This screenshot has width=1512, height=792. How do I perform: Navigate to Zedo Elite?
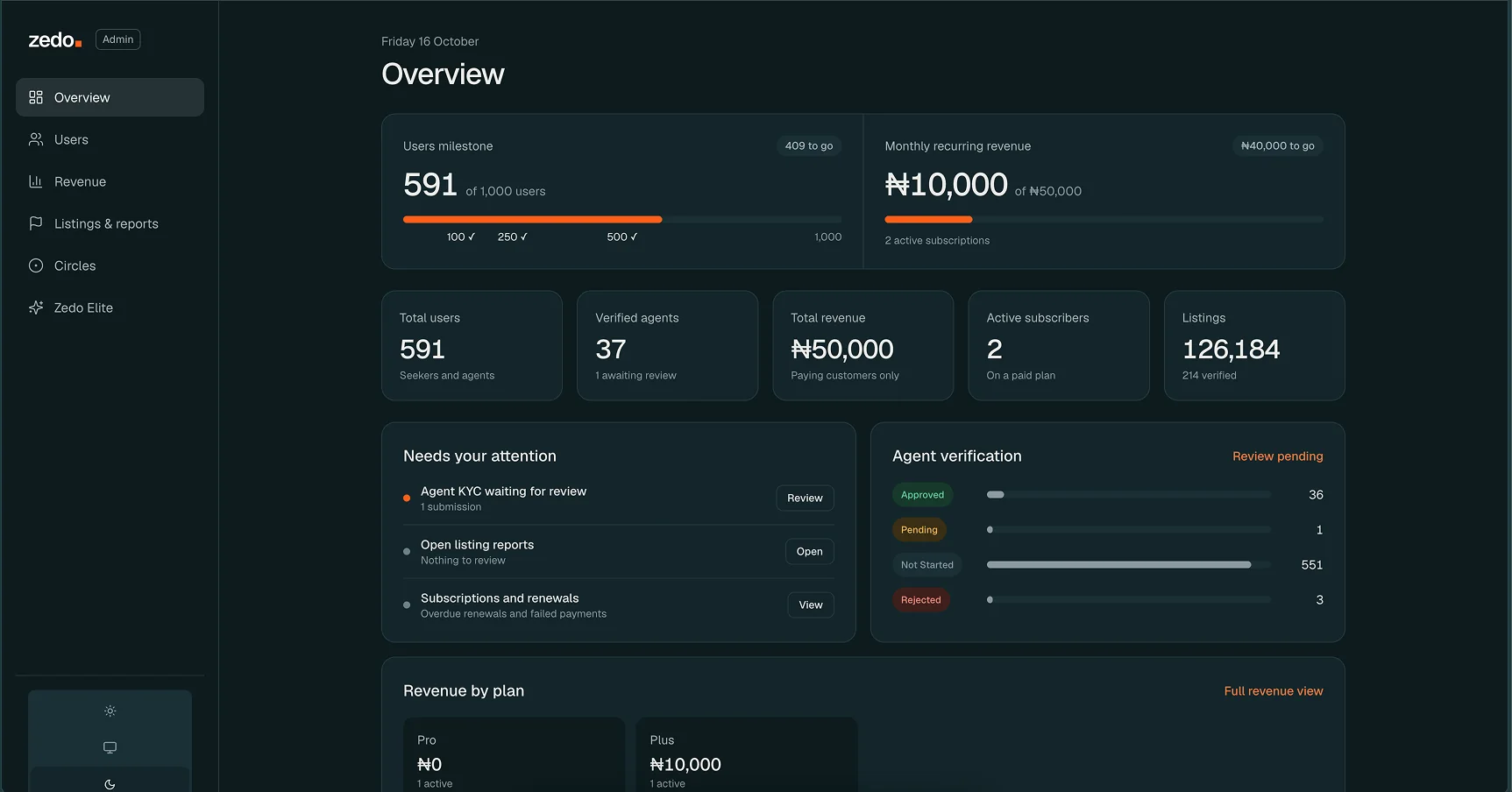pyautogui.click(x=110, y=308)
